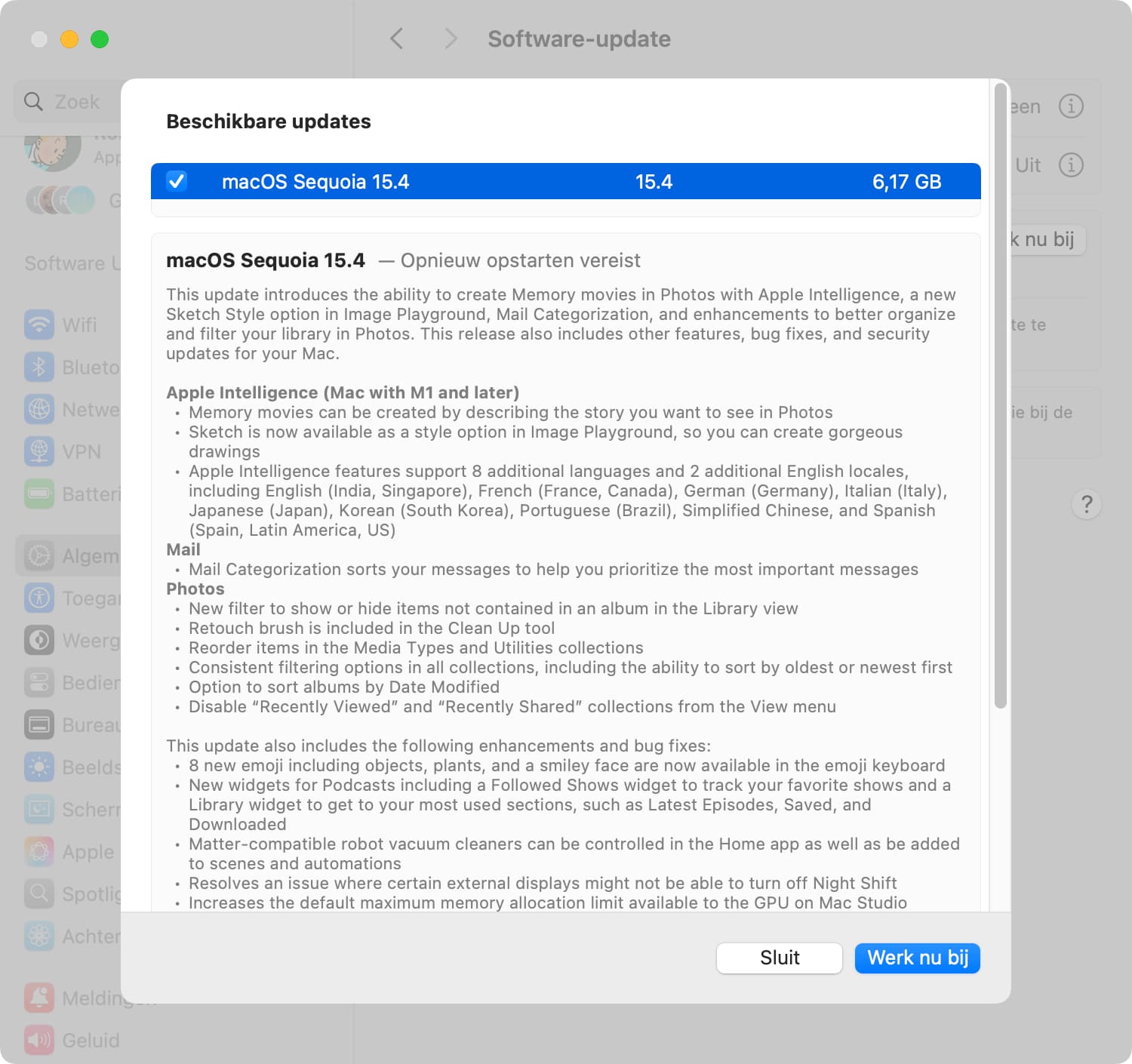Click the top info icon next to 'een'
This screenshot has width=1132, height=1064.
tap(1071, 106)
